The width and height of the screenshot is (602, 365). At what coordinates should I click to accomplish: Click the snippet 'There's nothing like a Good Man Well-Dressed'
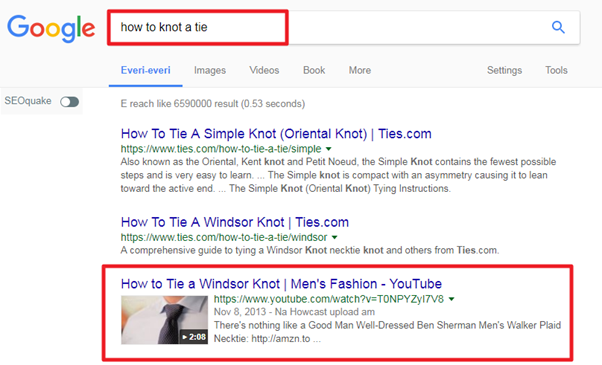pos(387,332)
